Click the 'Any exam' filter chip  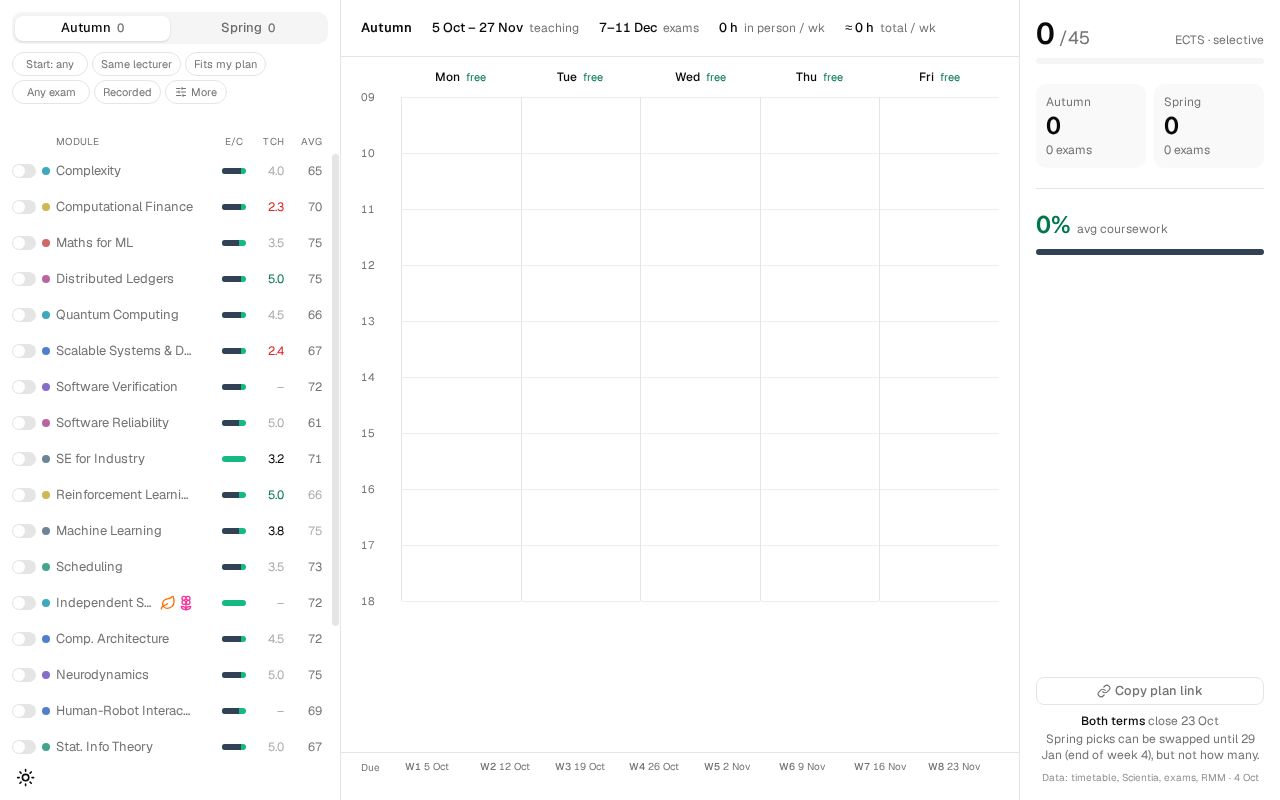[x=51, y=92]
